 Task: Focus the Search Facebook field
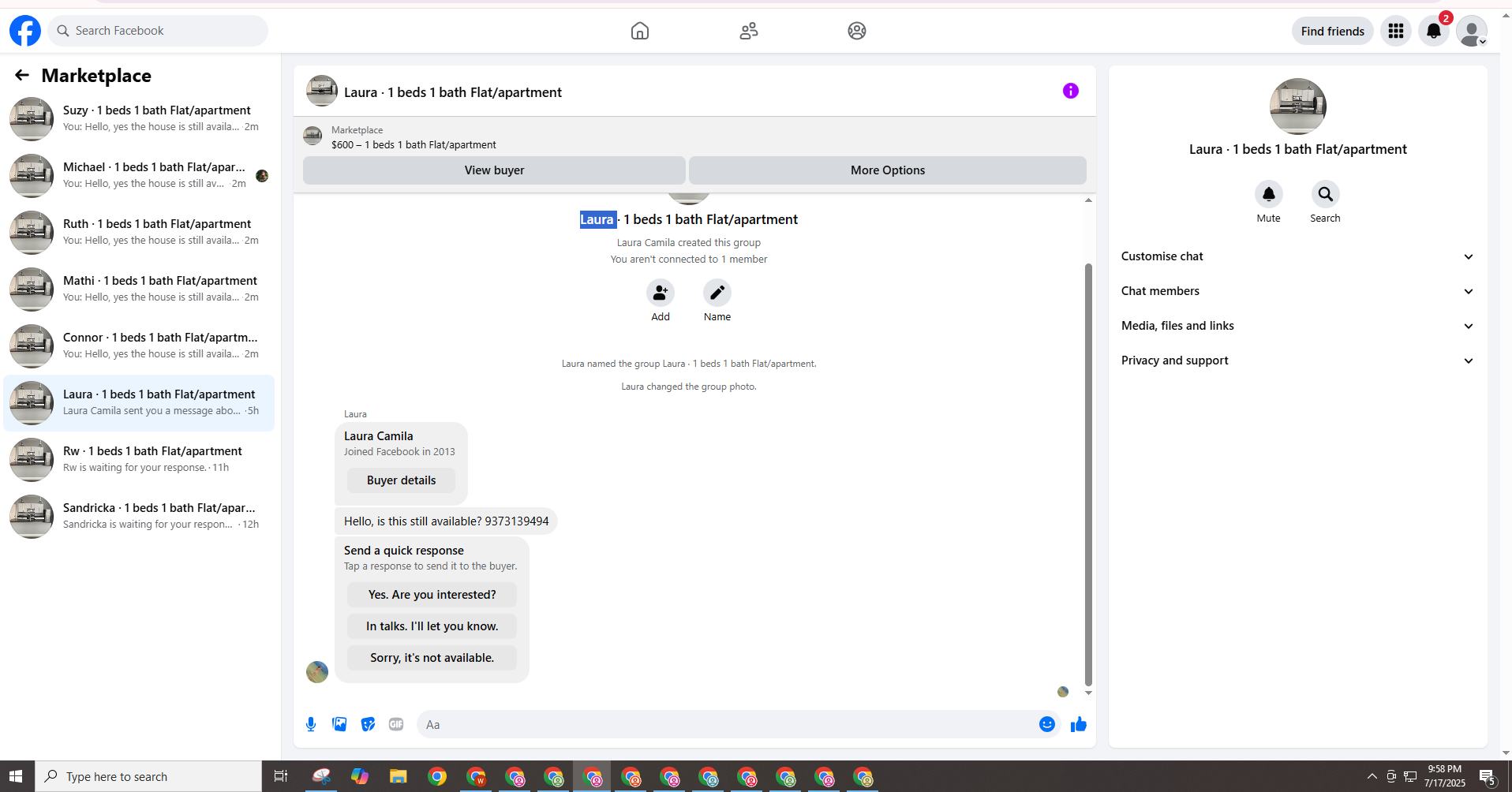pos(158,31)
